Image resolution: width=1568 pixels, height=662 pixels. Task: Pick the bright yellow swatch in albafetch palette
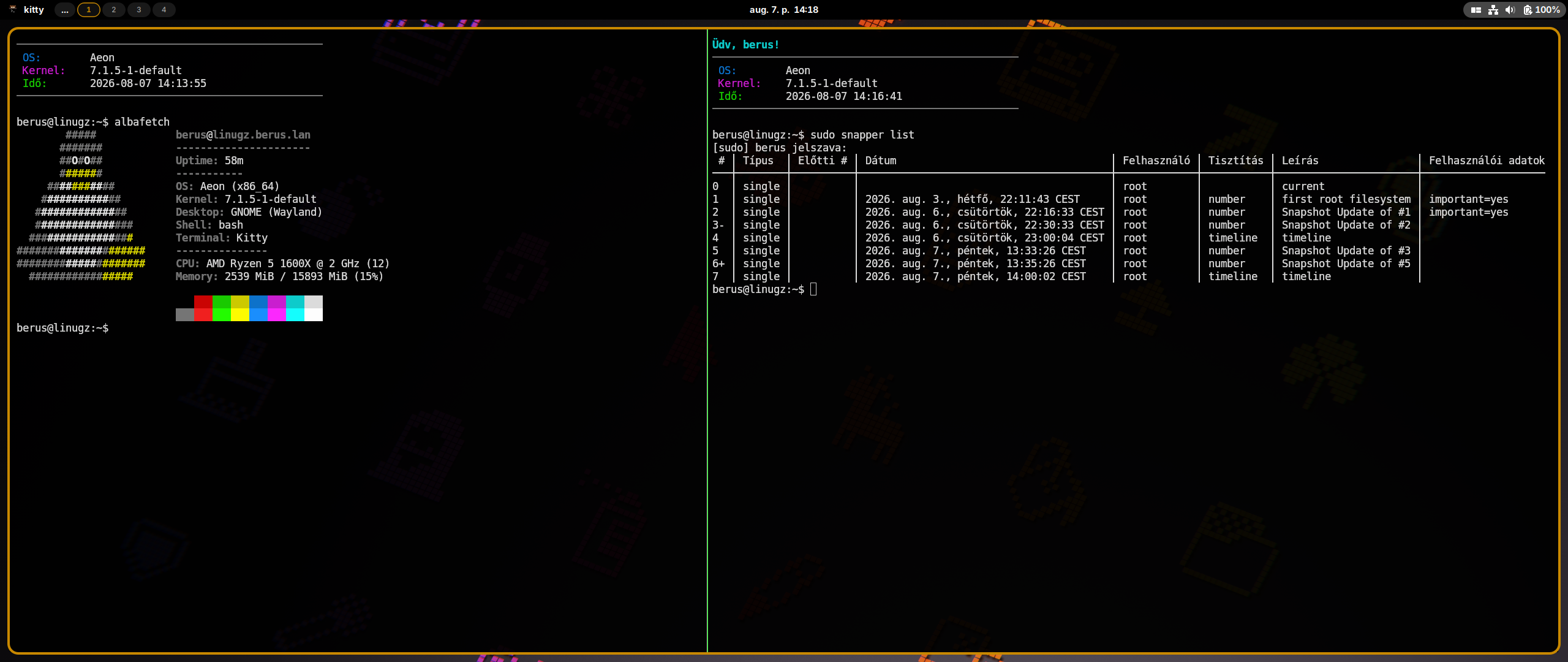point(240,314)
